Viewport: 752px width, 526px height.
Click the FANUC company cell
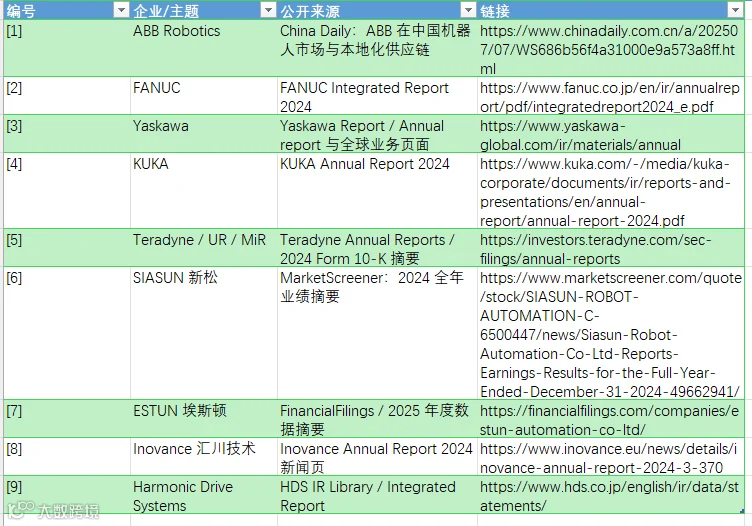(203, 96)
